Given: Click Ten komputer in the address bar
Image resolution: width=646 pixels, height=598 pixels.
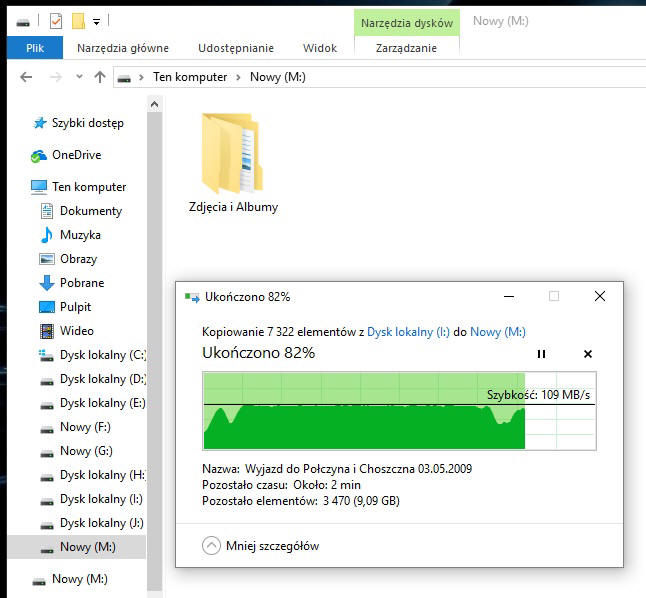Looking at the screenshot, I should [190, 77].
